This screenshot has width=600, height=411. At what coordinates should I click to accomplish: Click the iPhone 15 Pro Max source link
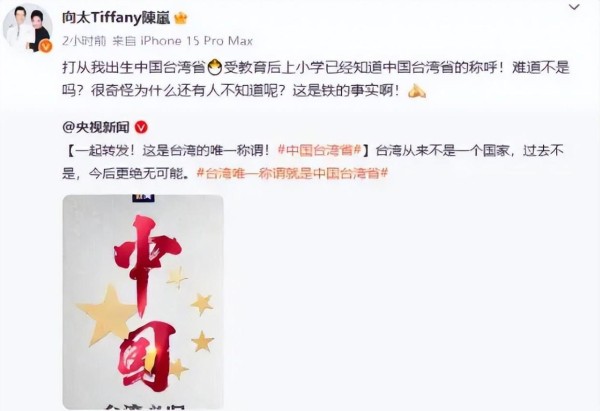tap(197, 41)
